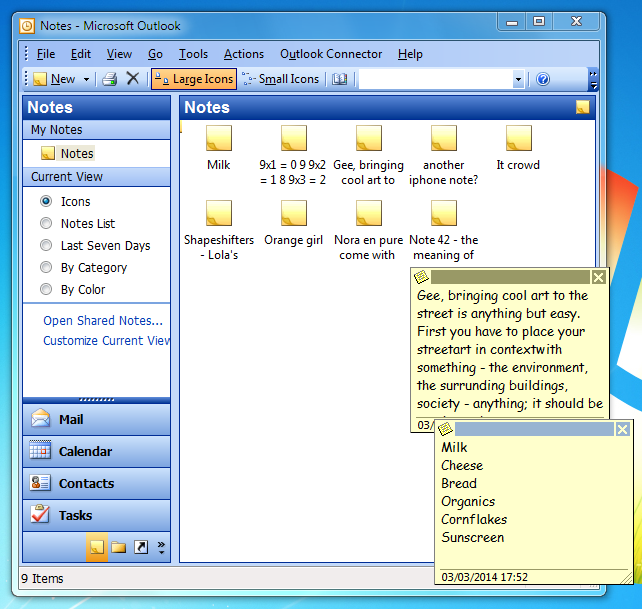Open the Actions menu

point(244,54)
